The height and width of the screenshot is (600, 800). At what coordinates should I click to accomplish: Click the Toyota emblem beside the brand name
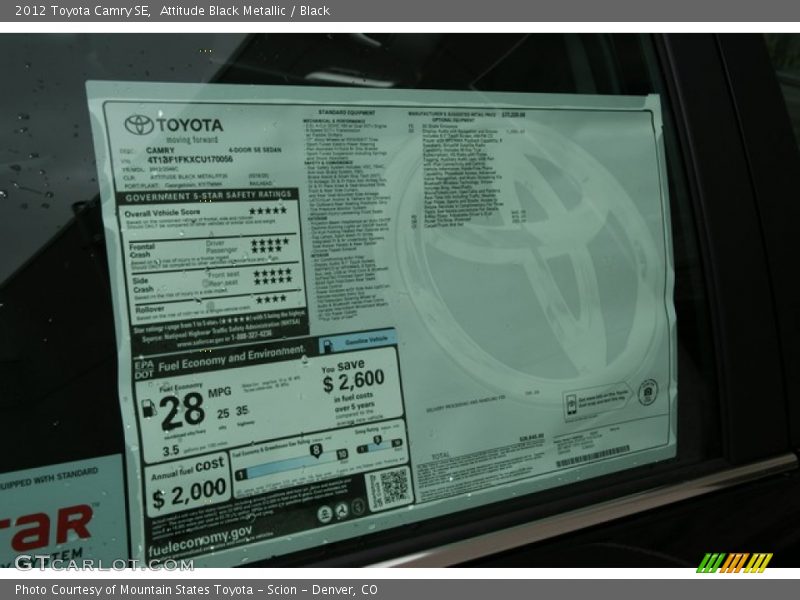coord(139,125)
